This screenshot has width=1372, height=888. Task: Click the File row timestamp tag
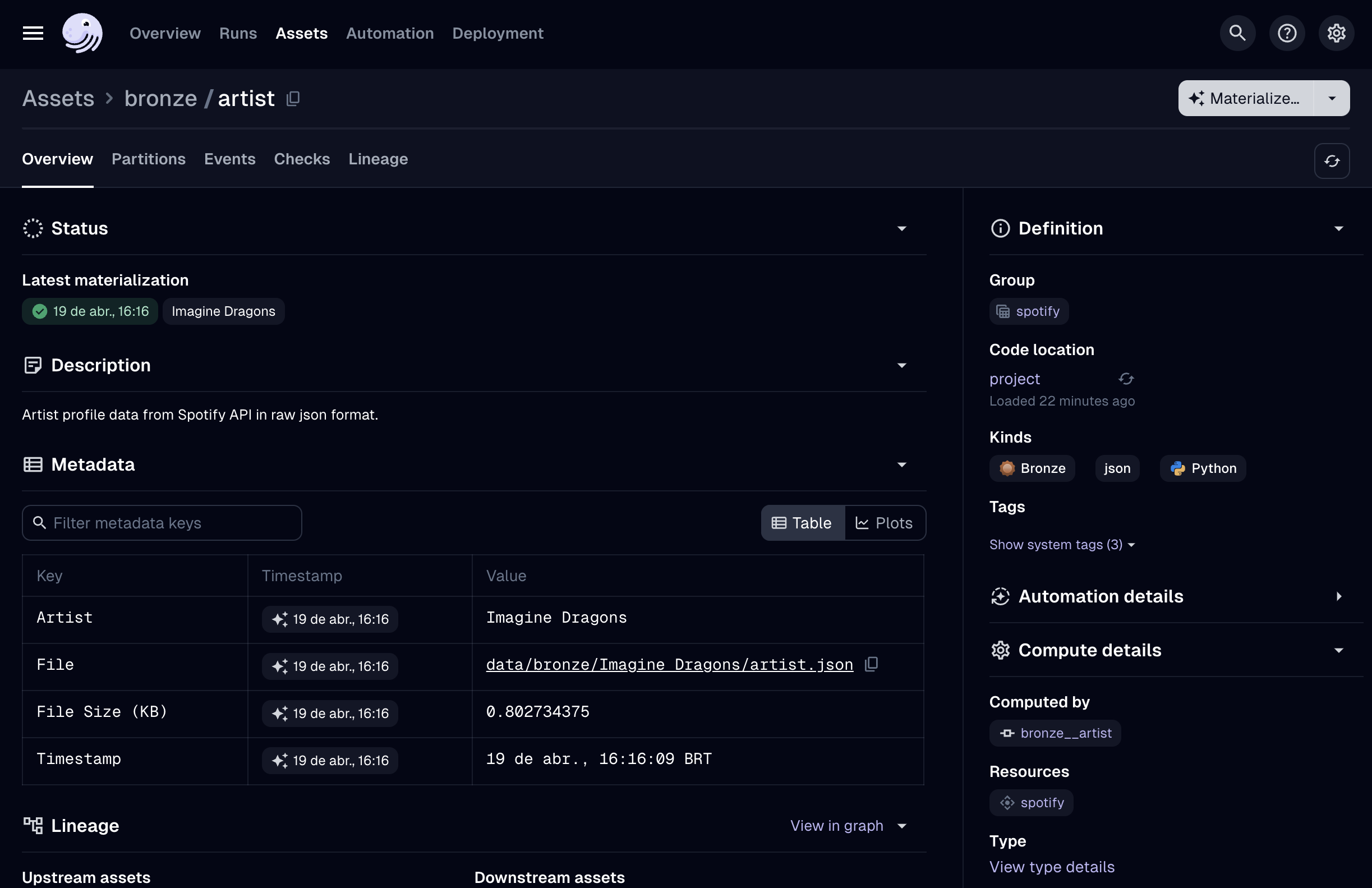[330, 666]
